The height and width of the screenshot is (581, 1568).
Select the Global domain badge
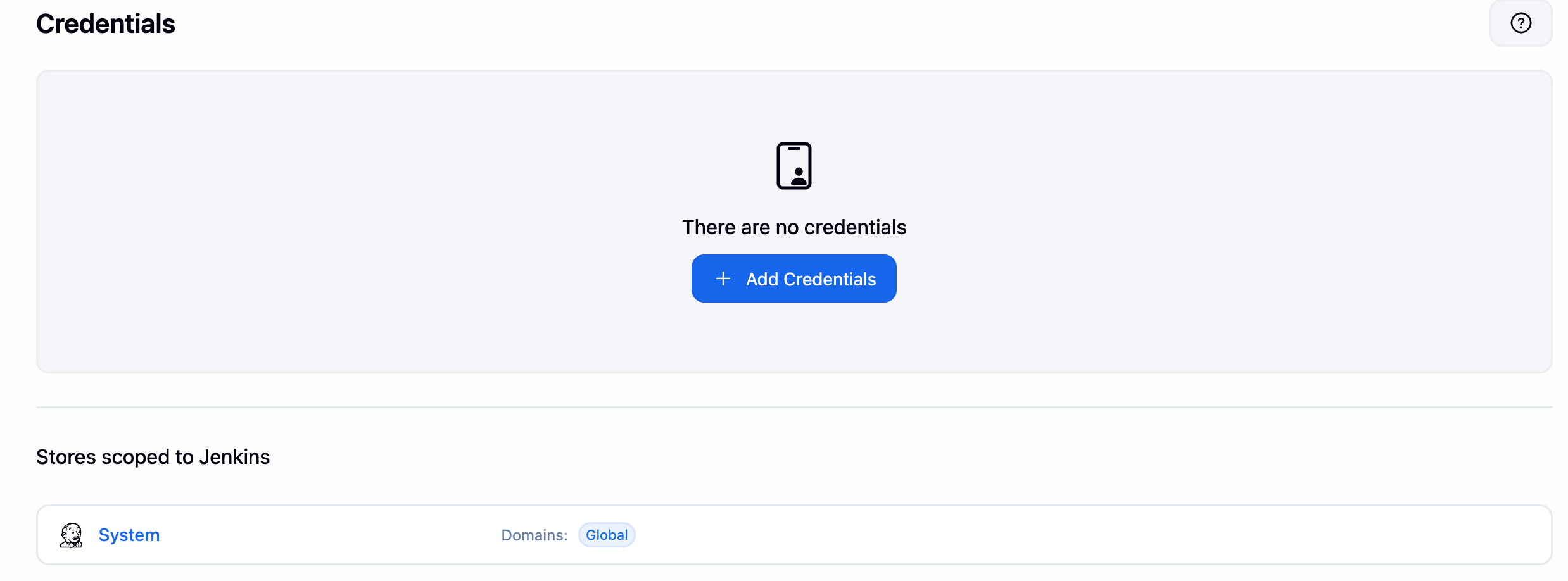click(606, 535)
